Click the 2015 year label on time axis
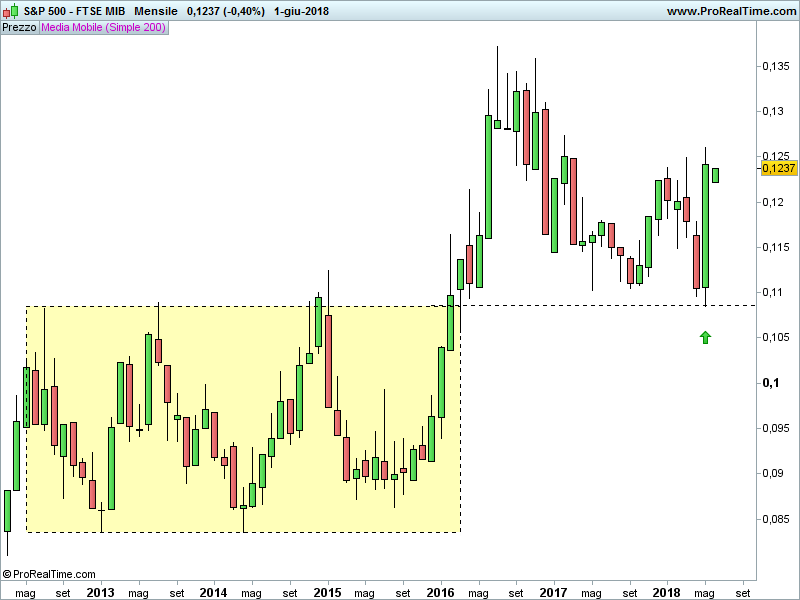 pos(327,592)
